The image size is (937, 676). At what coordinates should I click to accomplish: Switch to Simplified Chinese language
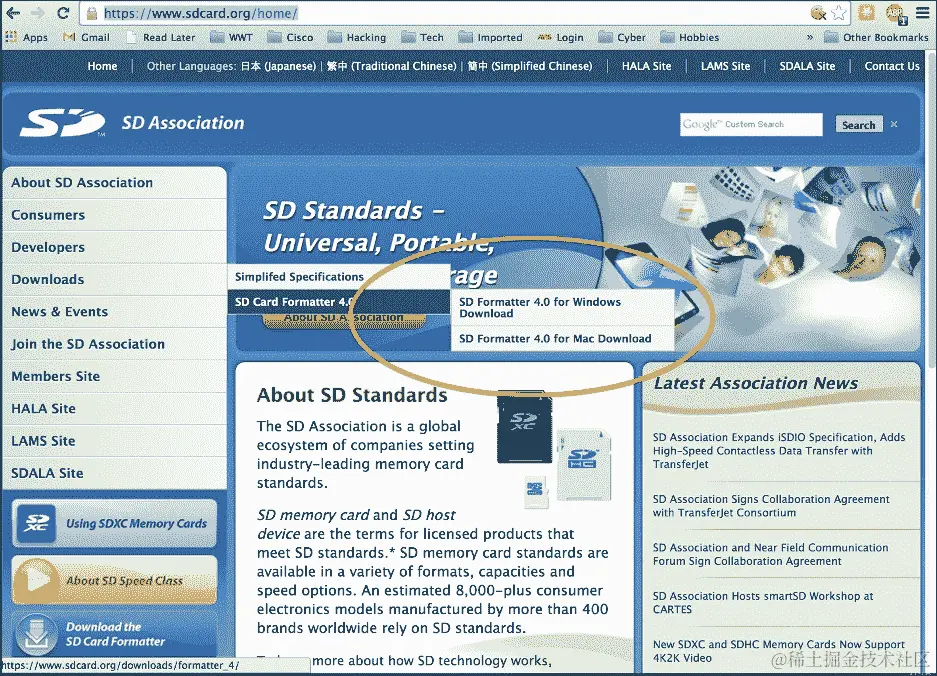529,66
